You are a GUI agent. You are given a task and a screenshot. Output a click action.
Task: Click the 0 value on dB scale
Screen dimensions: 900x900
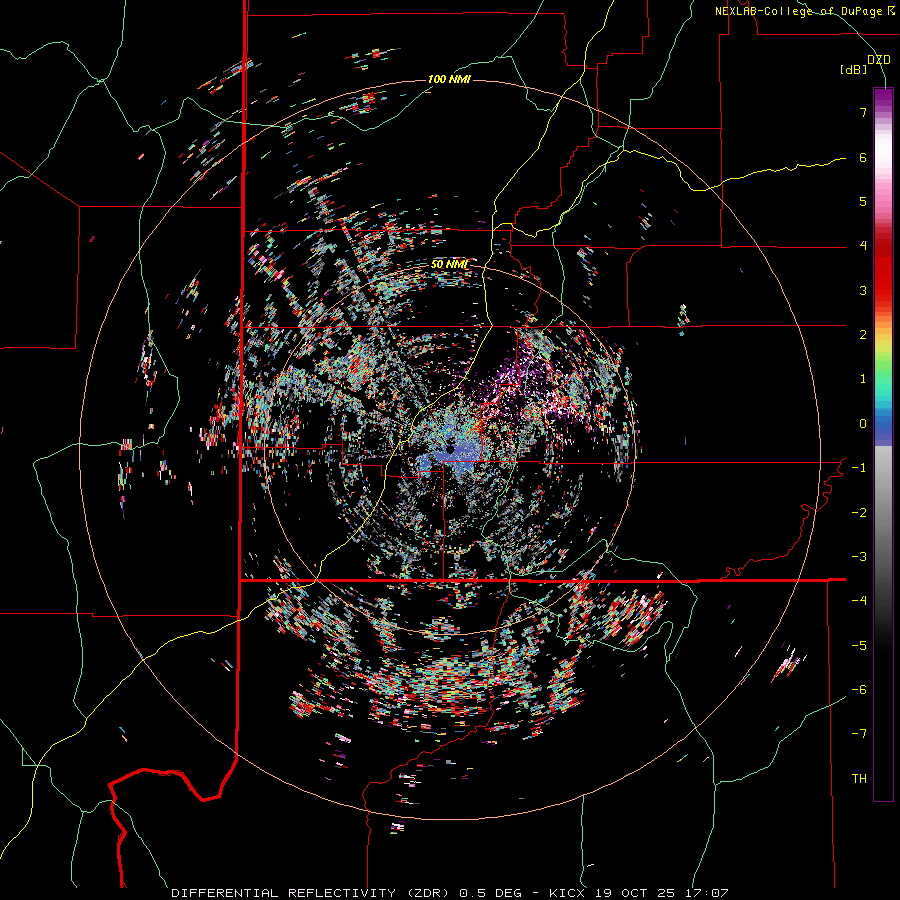(863, 424)
